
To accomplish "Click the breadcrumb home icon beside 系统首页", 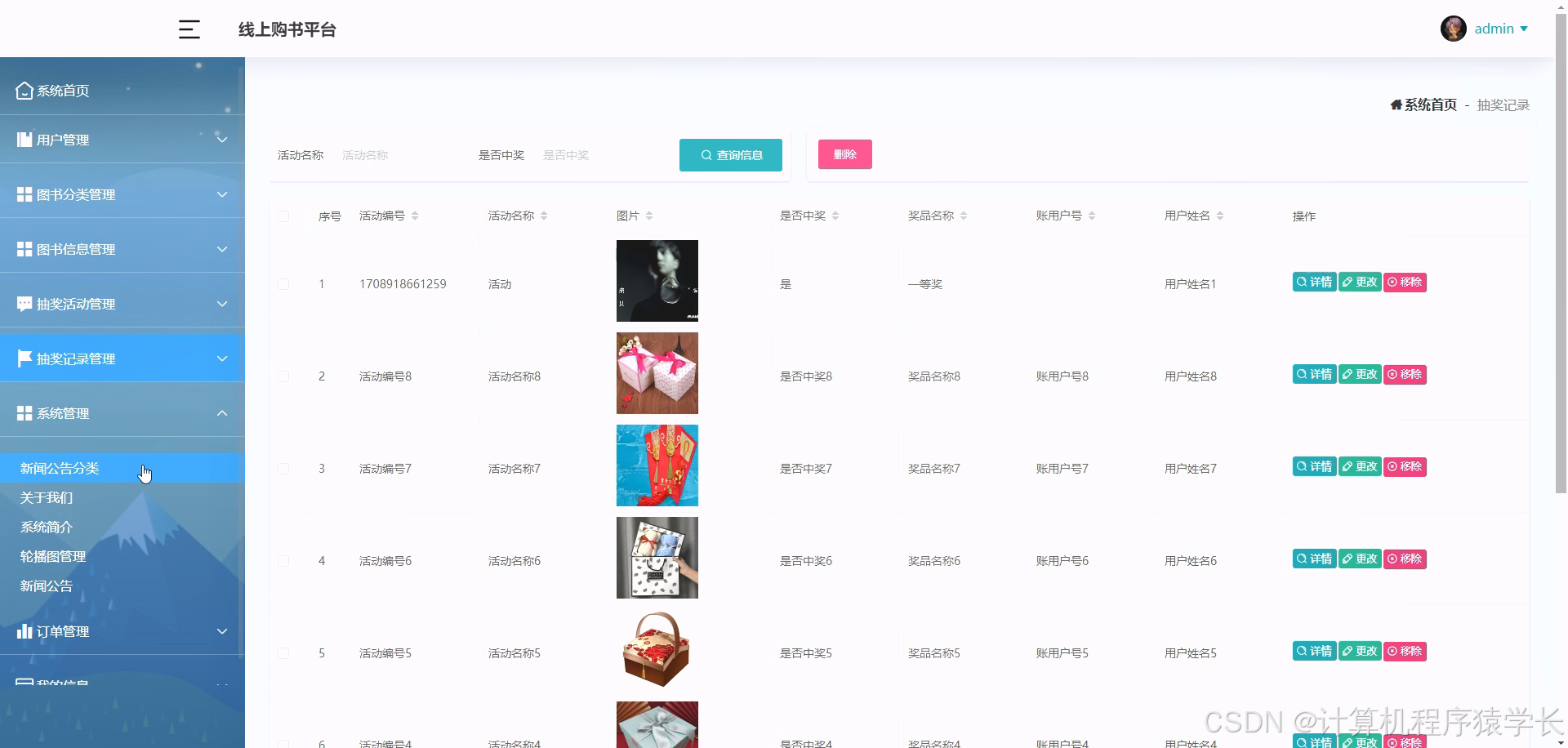I will [1395, 105].
